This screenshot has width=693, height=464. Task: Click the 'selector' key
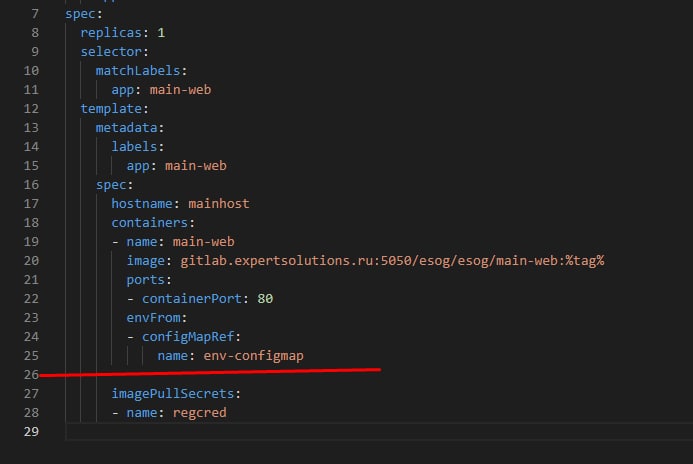tap(111, 52)
